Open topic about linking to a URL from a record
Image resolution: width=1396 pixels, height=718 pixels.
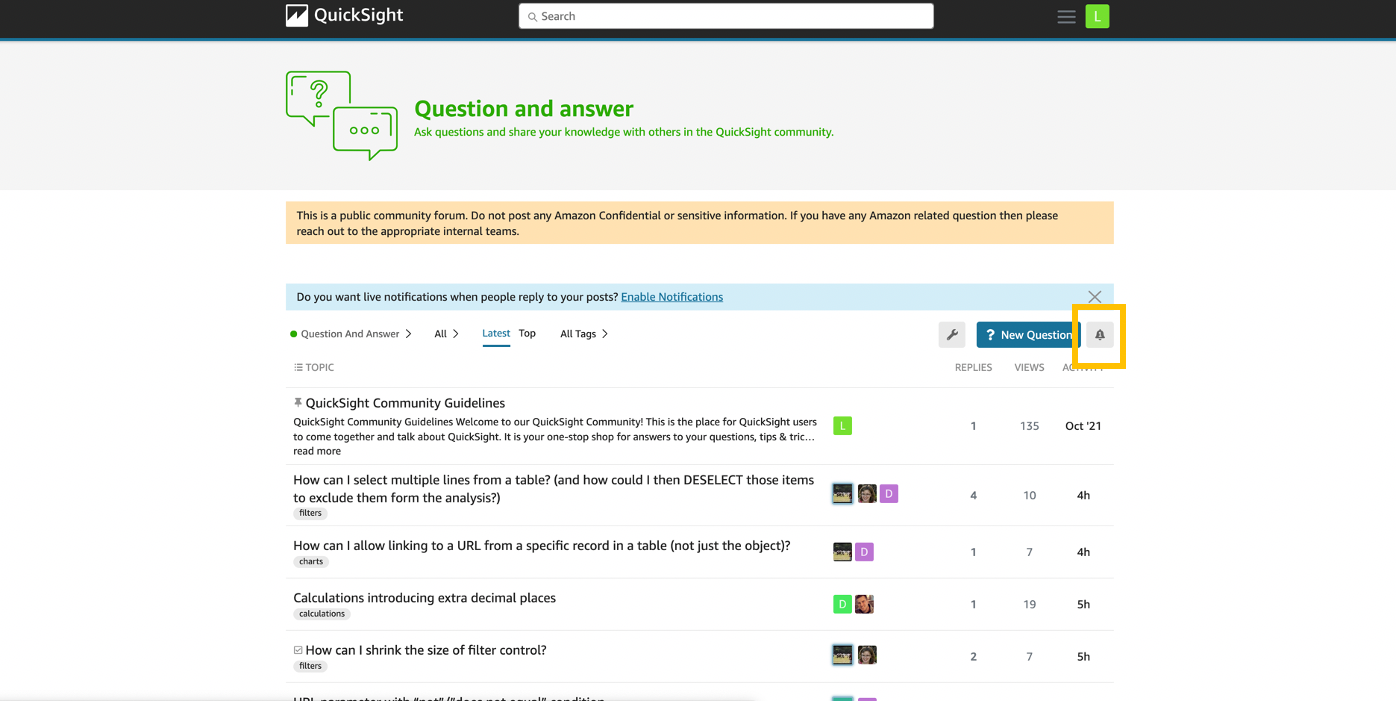point(542,546)
